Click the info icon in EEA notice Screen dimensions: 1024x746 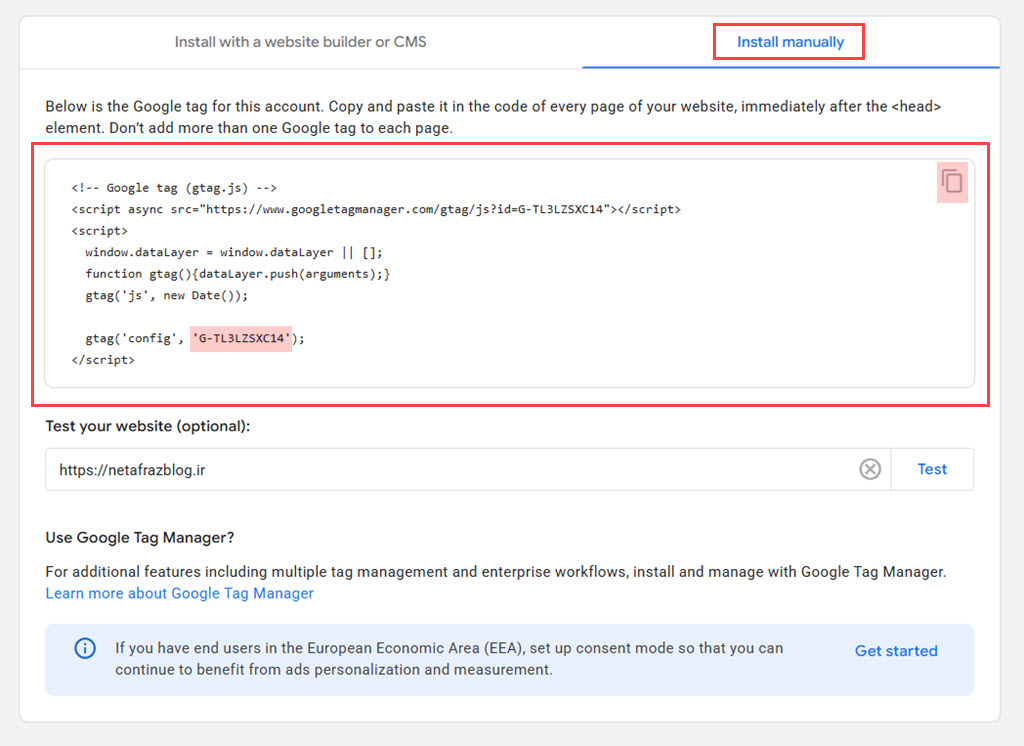[x=85, y=648]
